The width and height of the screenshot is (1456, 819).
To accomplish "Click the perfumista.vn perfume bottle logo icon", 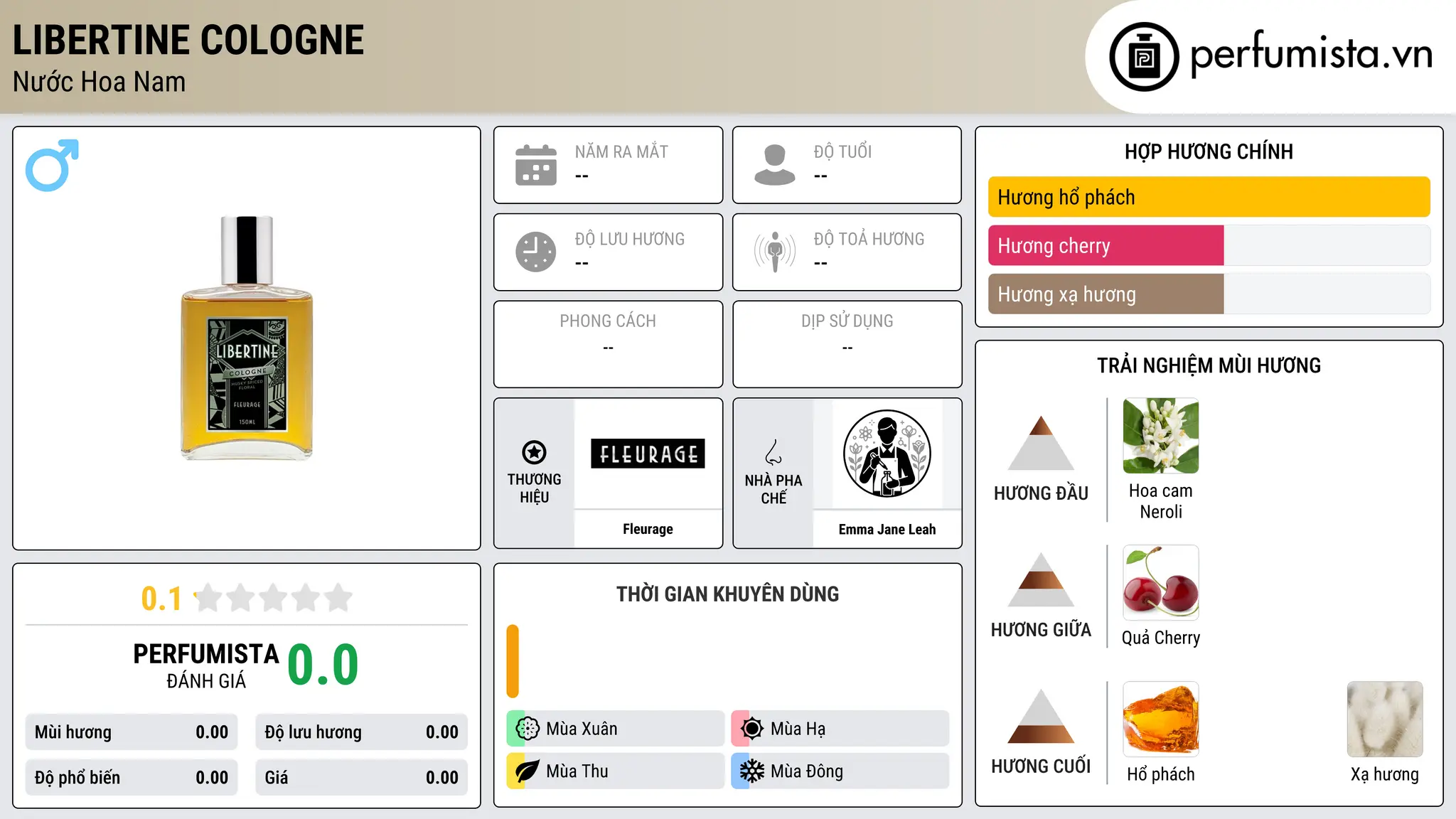I will pyautogui.click(x=1144, y=57).
